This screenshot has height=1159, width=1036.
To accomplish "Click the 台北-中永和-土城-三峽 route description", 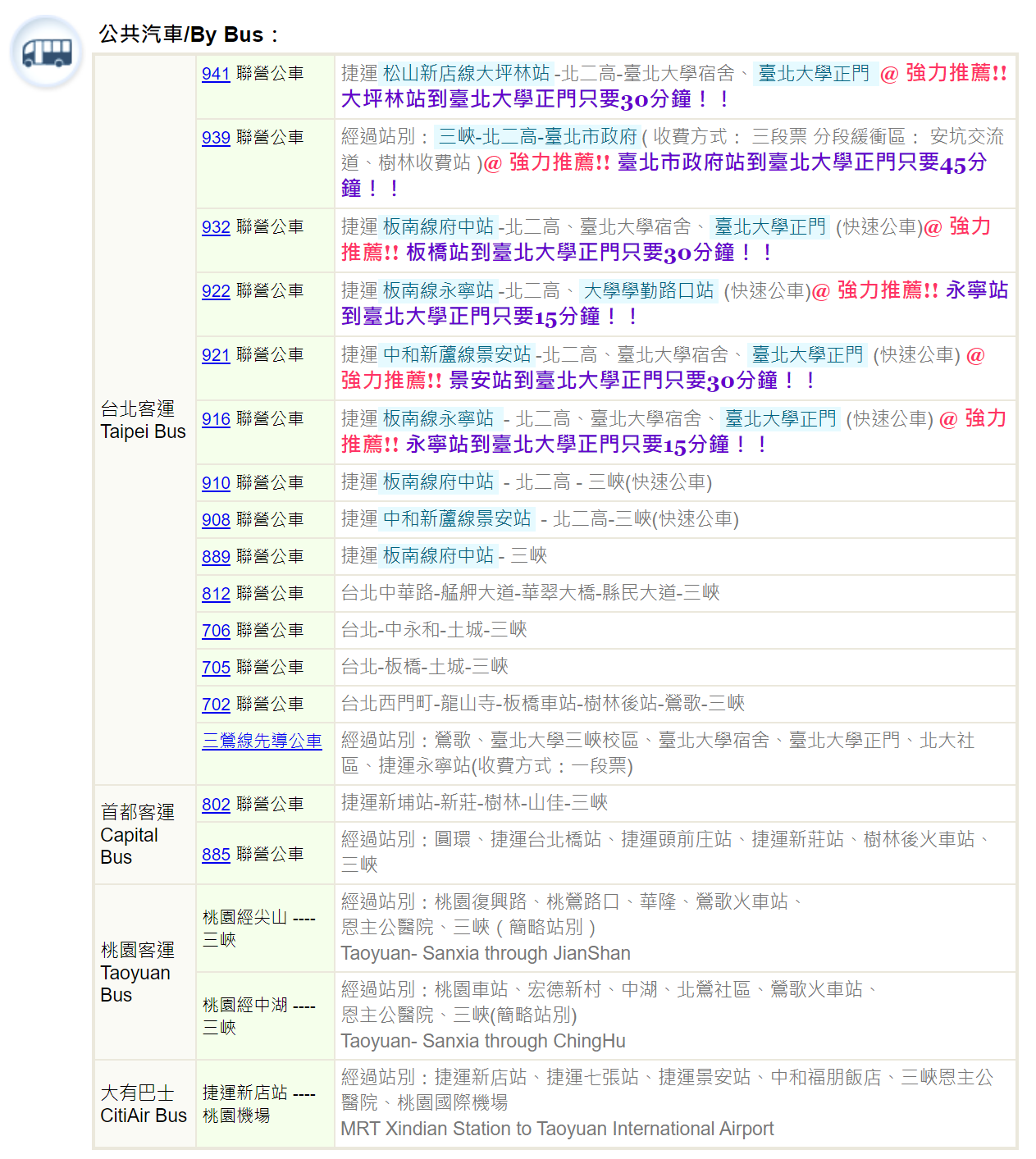I will coord(434,630).
